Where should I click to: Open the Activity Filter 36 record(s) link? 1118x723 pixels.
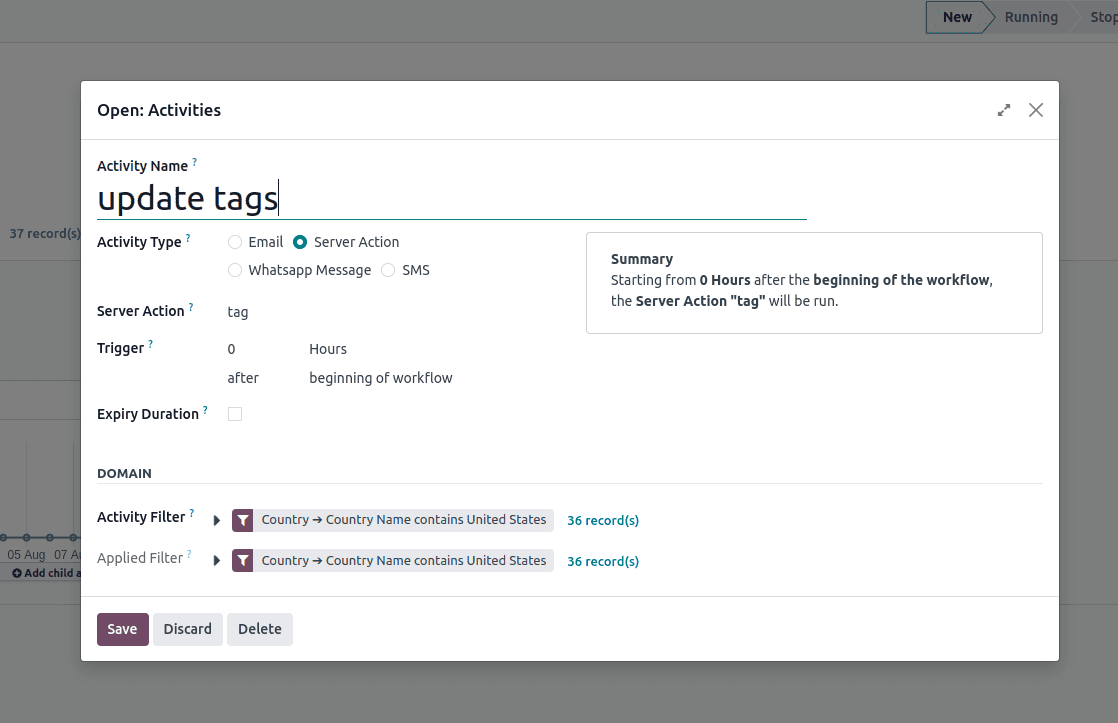point(603,520)
